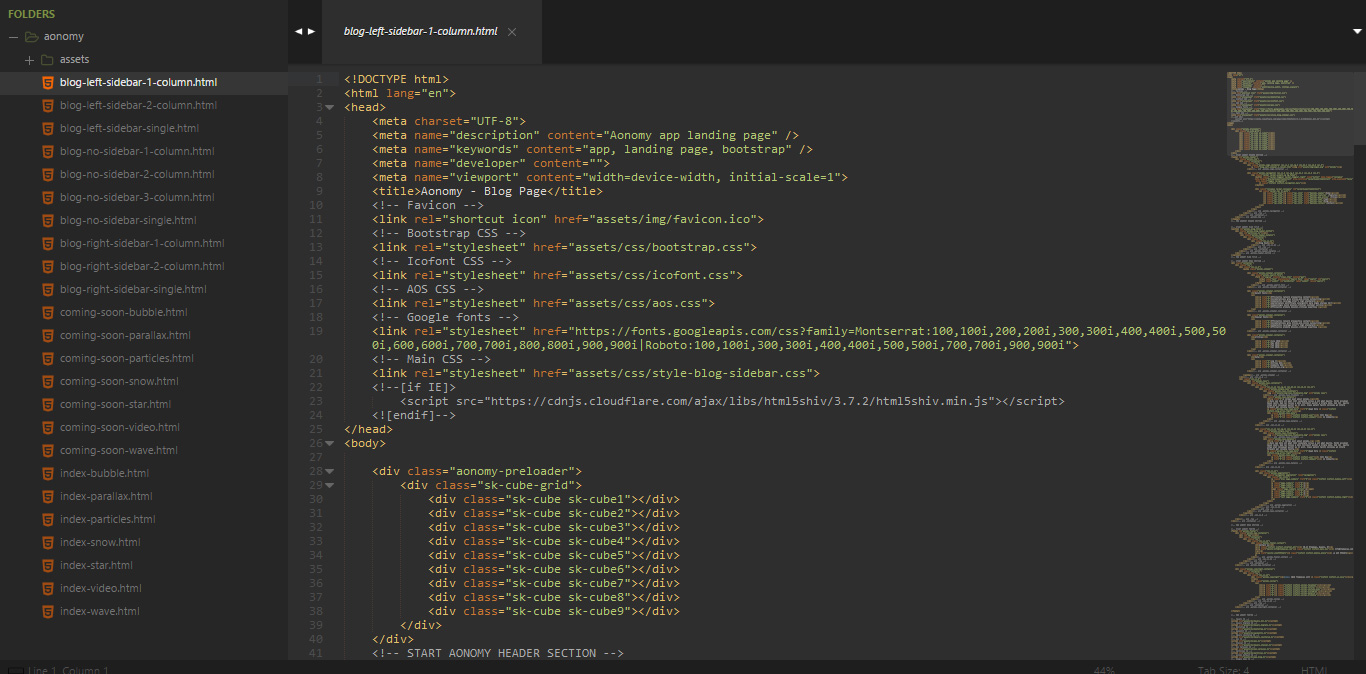Click HTML5 icon of blog-left-sidebar-2-column.html
The height and width of the screenshot is (674, 1366).
click(47, 105)
